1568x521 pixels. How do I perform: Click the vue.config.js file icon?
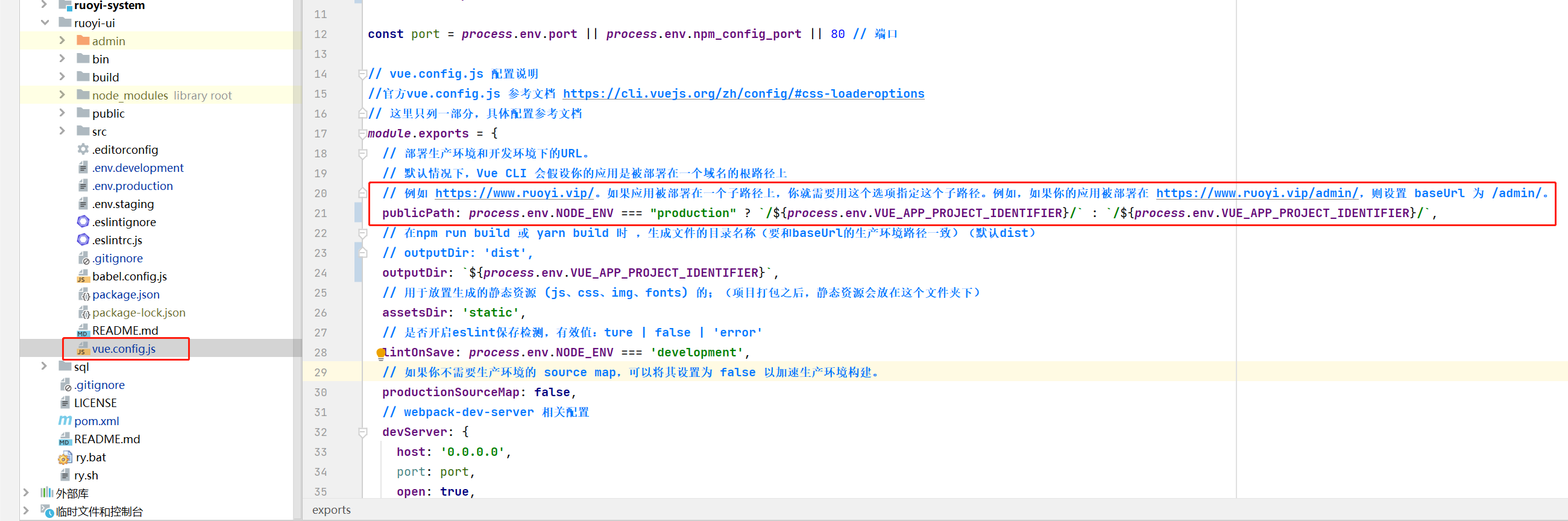(83, 349)
